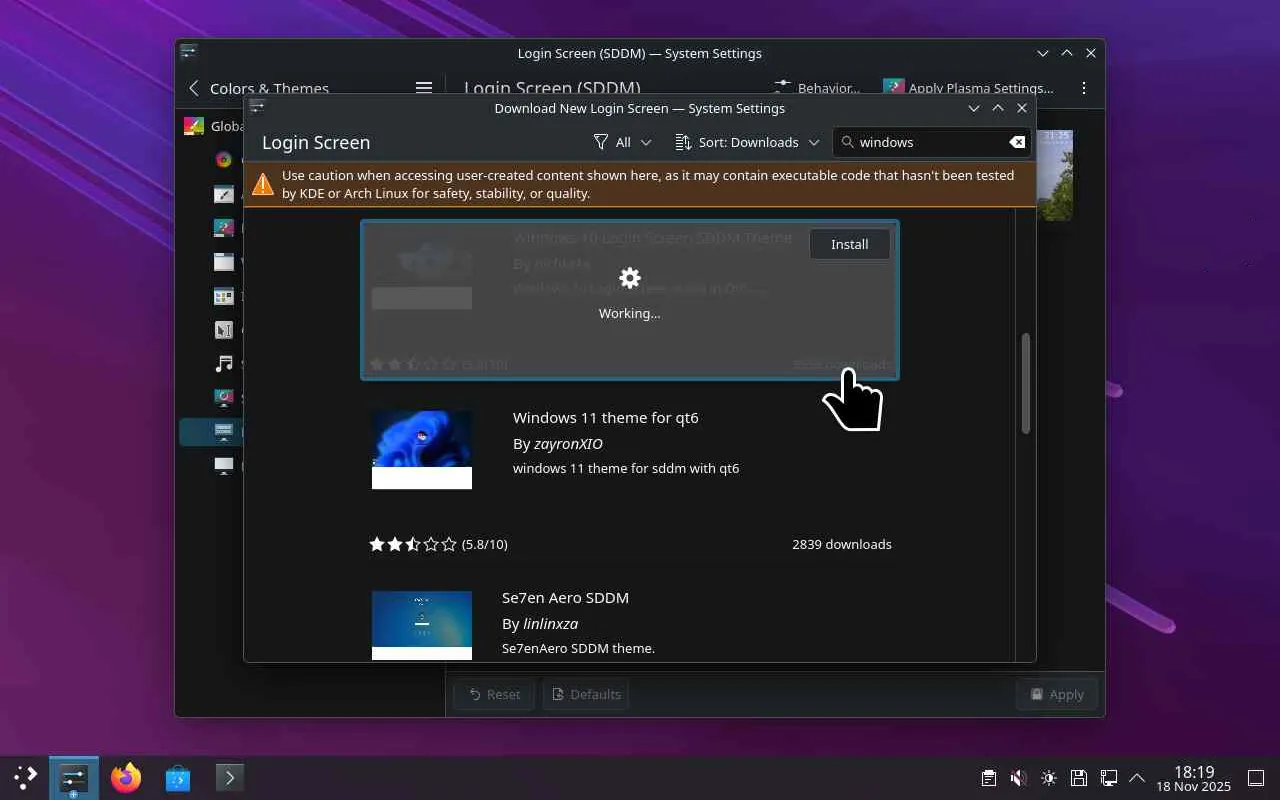Go back from Colors & Themes
The height and width of the screenshot is (800, 1280).
(x=194, y=88)
